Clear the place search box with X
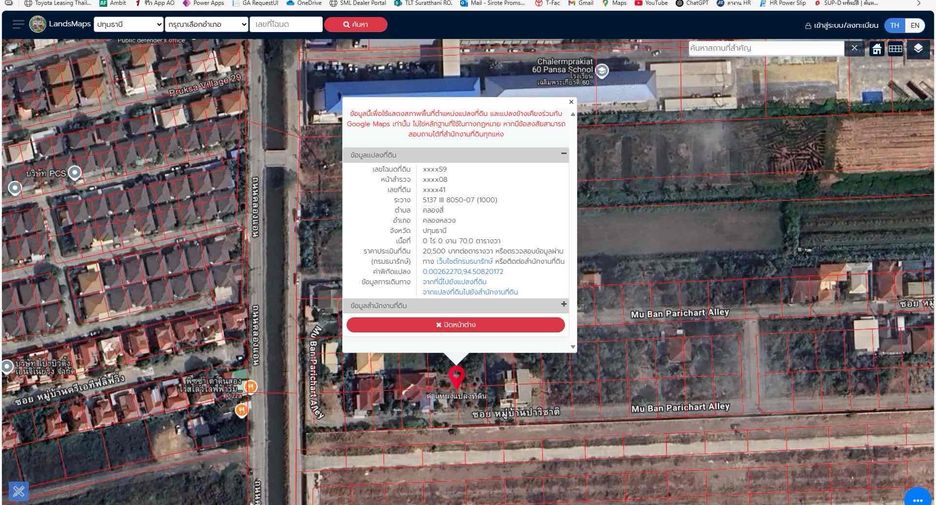936x505 pixels. pyautogui.click(x=854, y=48)
